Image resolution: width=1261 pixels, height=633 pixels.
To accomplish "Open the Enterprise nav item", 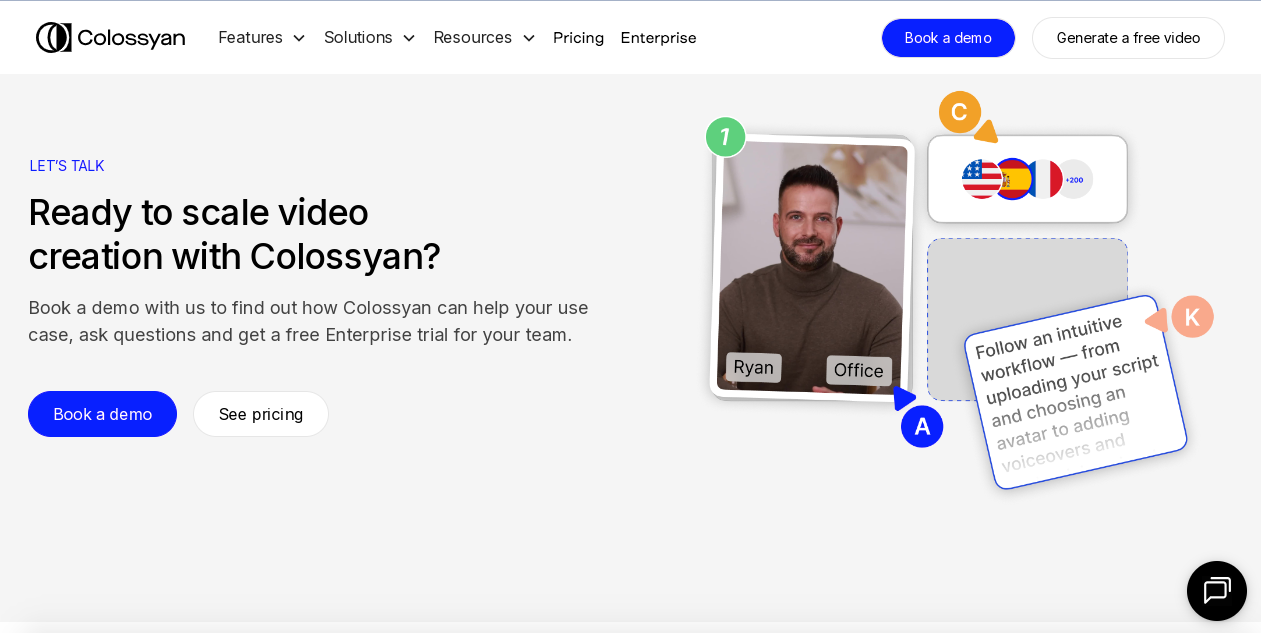I will pyautogui.click(x=658, y=38).
